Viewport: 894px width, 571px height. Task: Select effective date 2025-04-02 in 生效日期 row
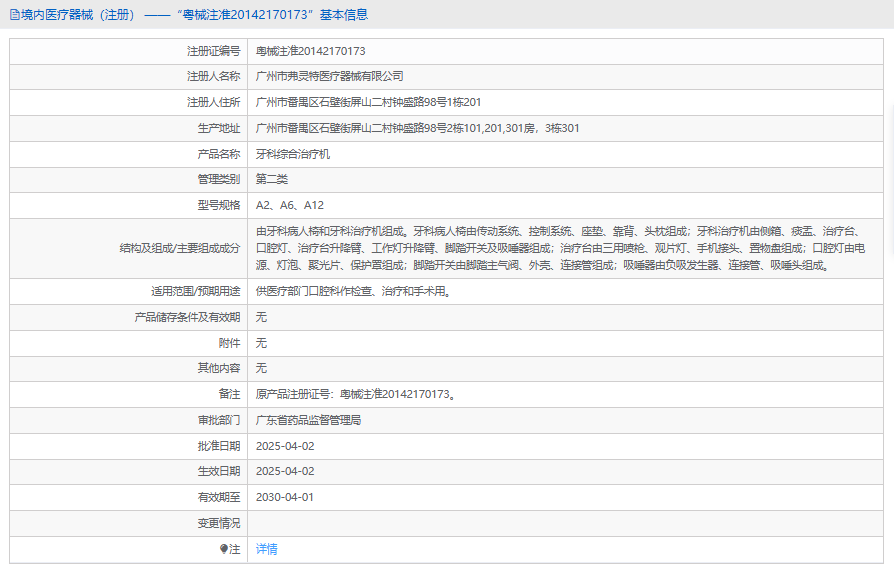coord(285,471)
